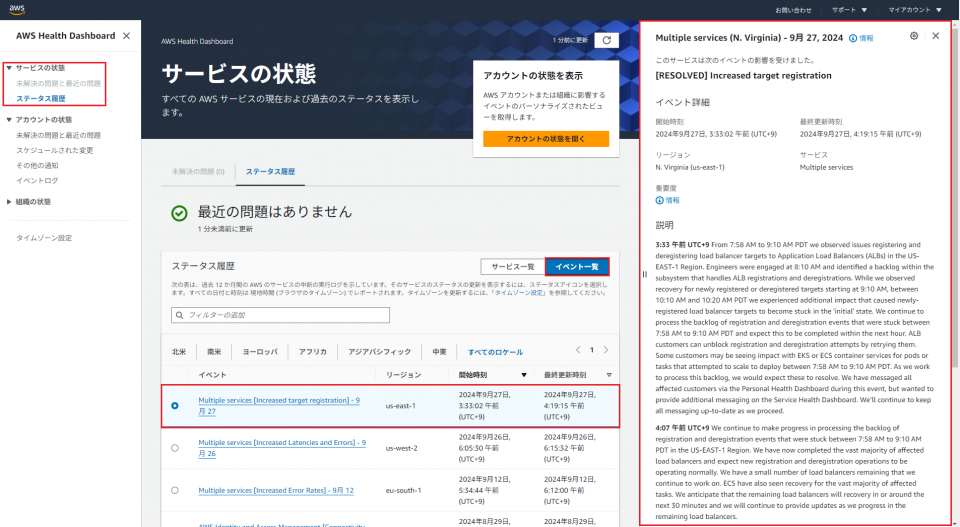The height and width of the screenshot is (527, 960).
Task: Collapse アカウントの状態 section
Action: click(9, 120)
